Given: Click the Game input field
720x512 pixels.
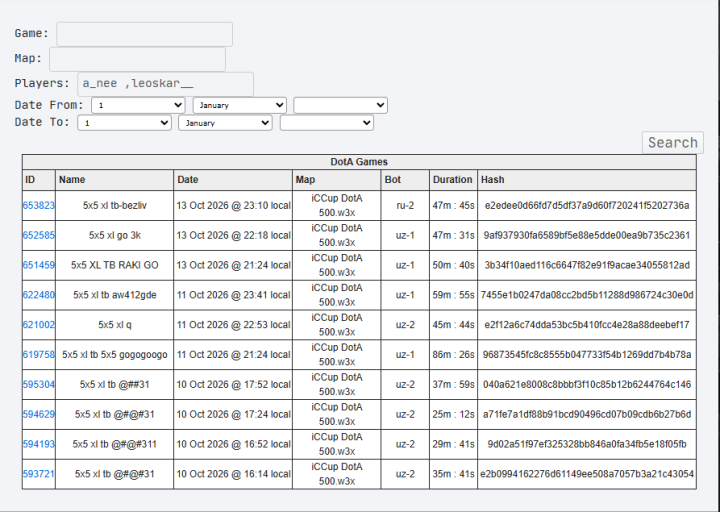Looking at the screenshot, I should 144,34.
